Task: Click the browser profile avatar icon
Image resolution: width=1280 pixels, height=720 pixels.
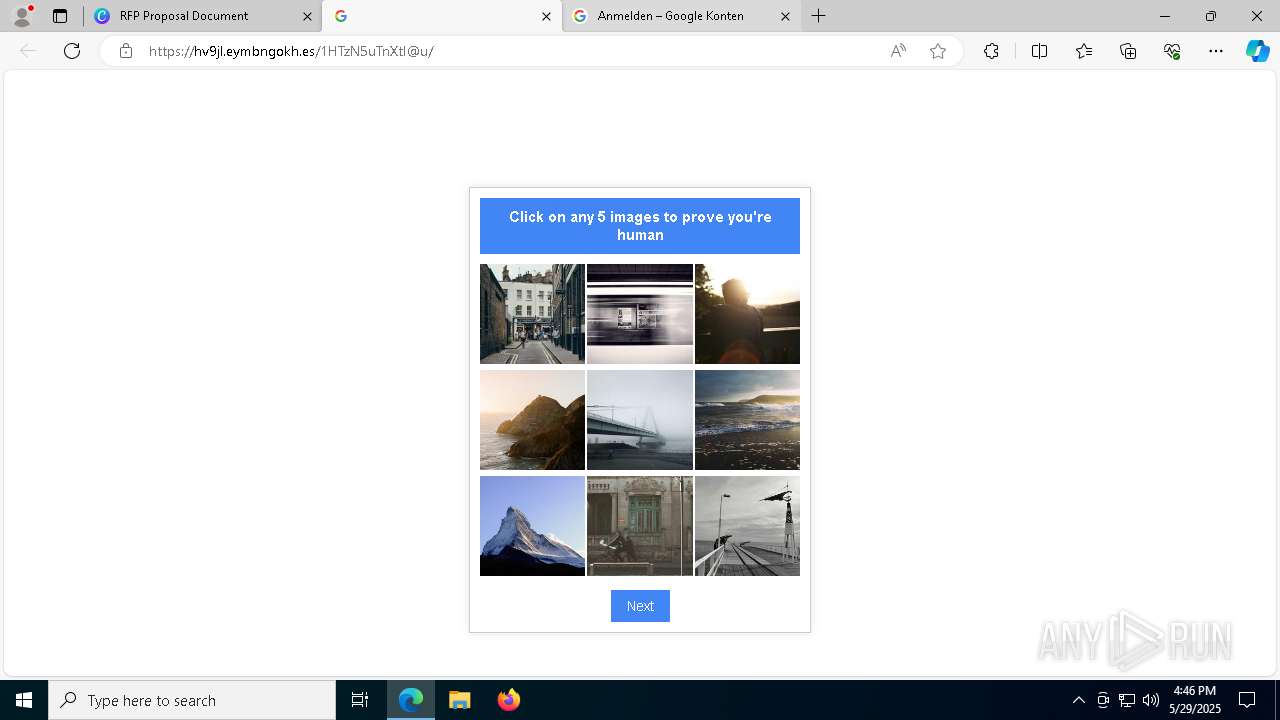Action: (x=22, y=15)
